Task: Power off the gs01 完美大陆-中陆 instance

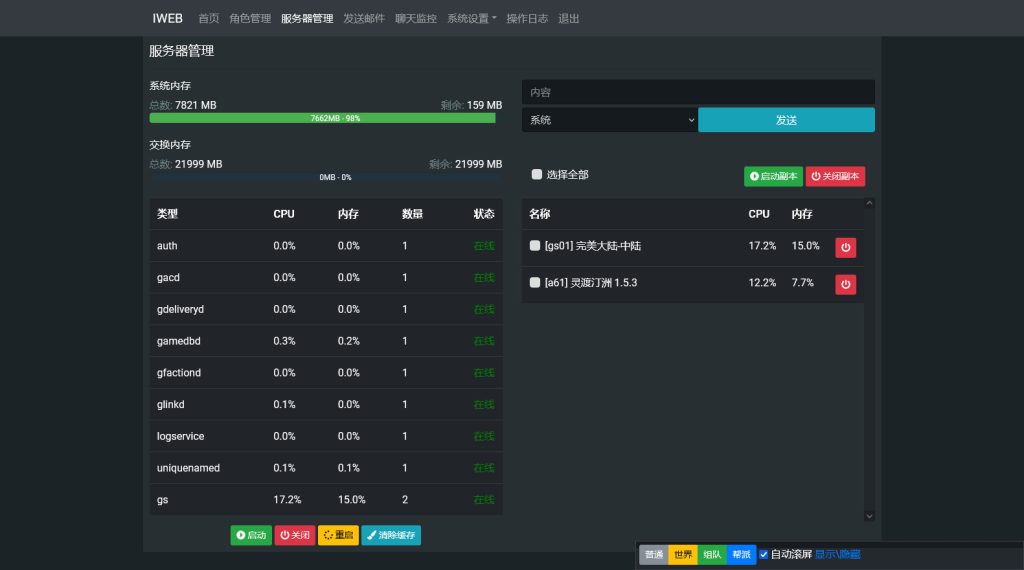Action: point(845,247)
